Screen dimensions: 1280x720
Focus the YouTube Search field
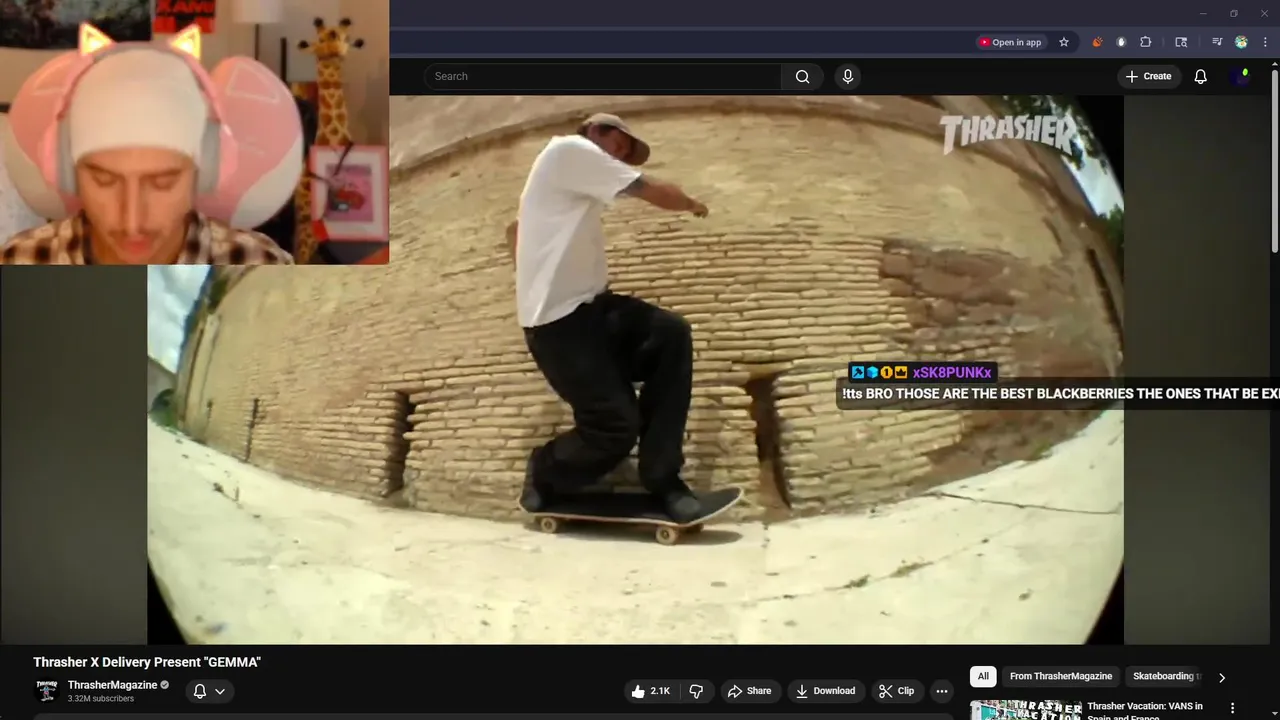click(602, 76)
